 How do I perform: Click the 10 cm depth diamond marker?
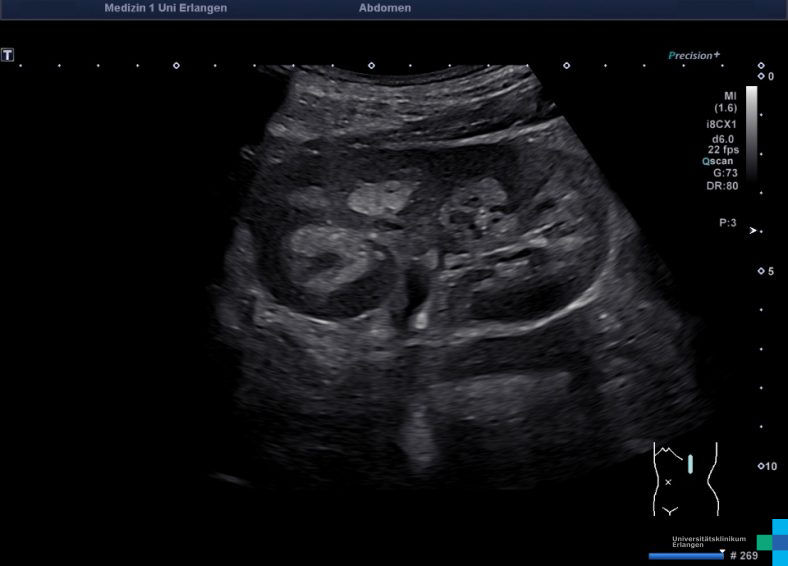click(x=760, y=466)
